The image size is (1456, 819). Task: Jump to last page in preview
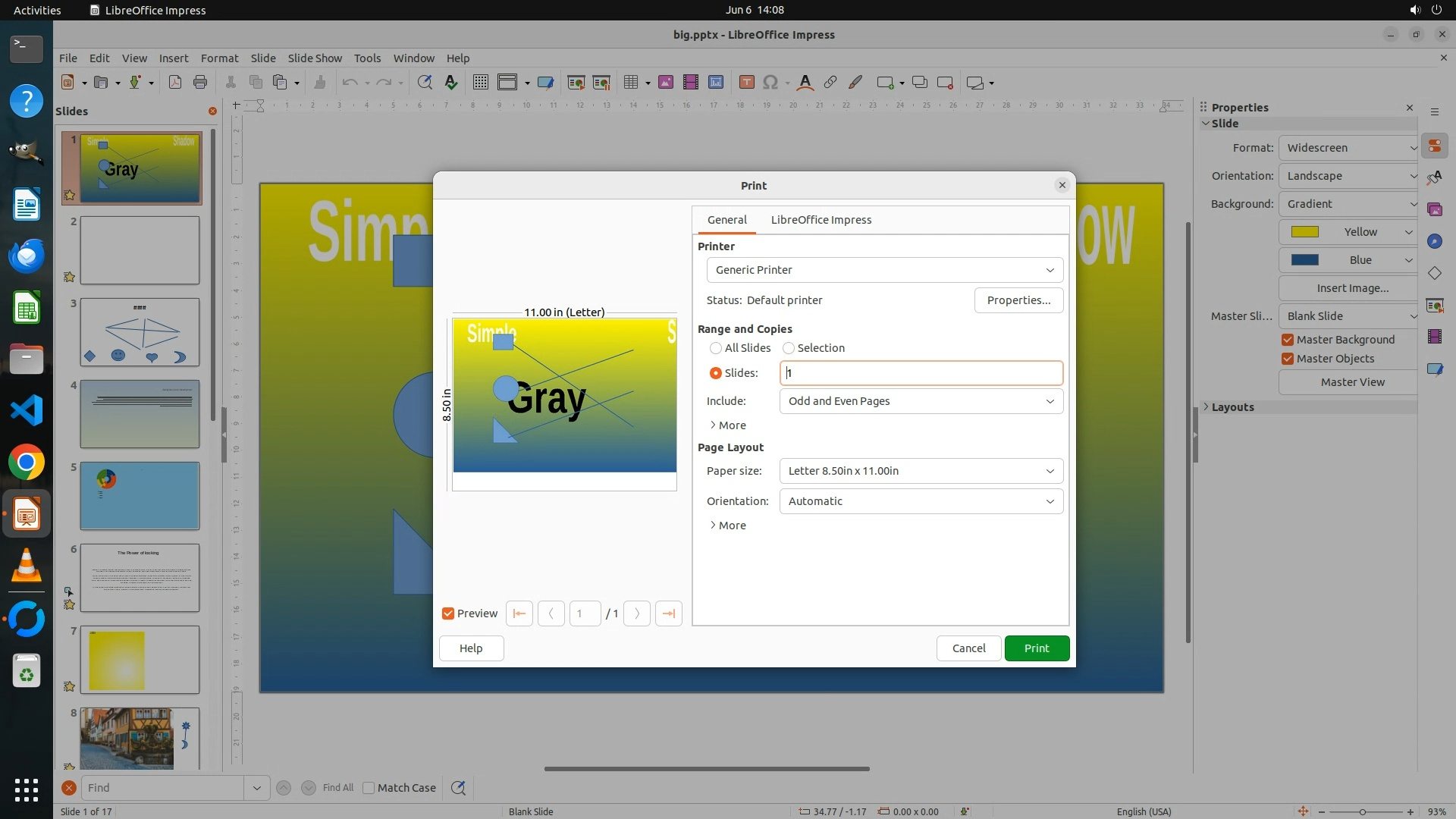(x=668, y=613)
